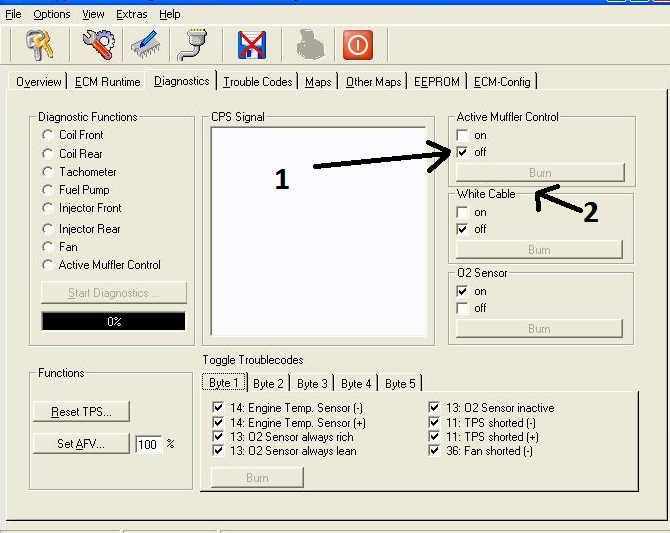Check Active Muffler Control on checkbox
This screenshot has height=533, width=670.
(462, 135)
